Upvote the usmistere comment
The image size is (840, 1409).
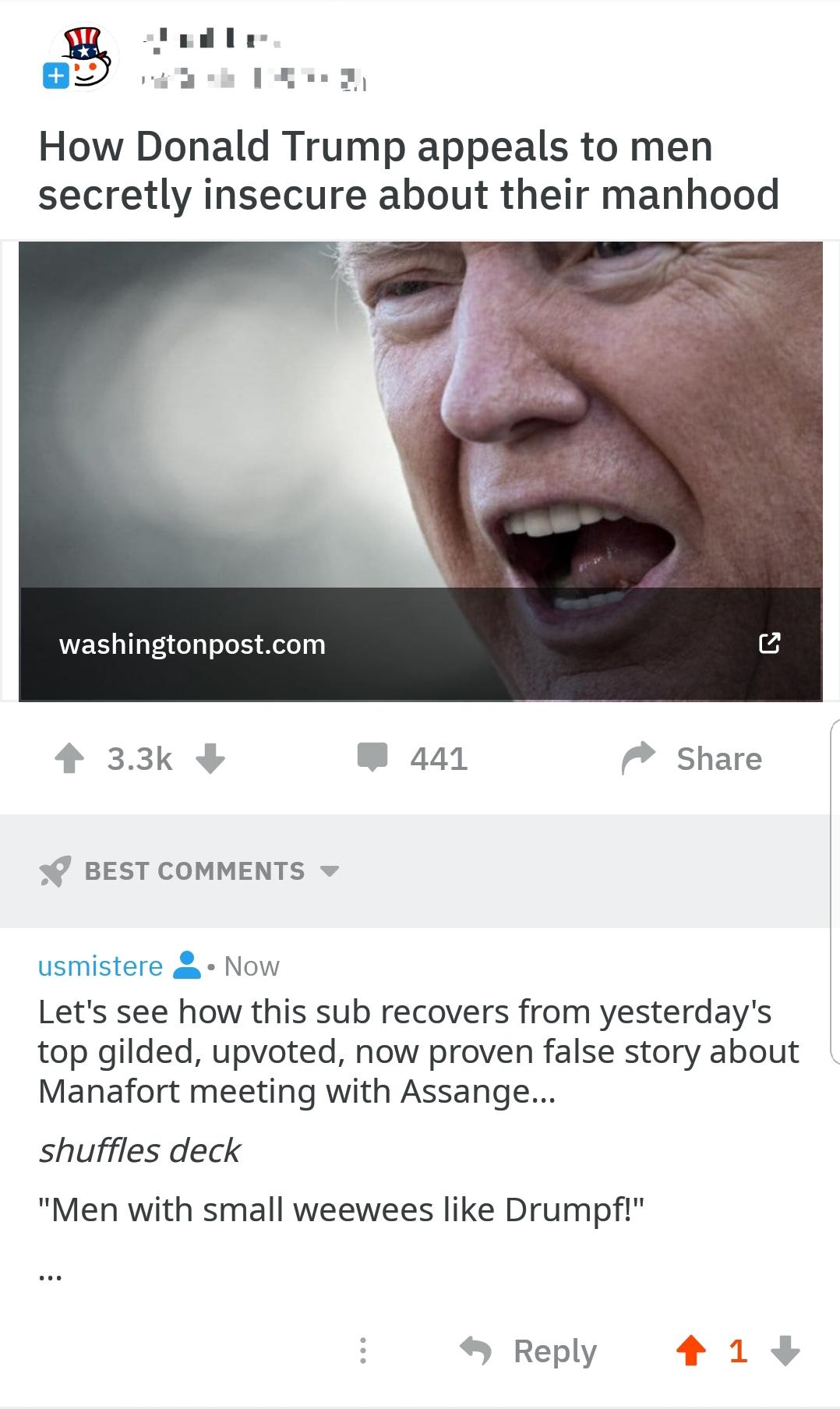tap(691, 1351)
